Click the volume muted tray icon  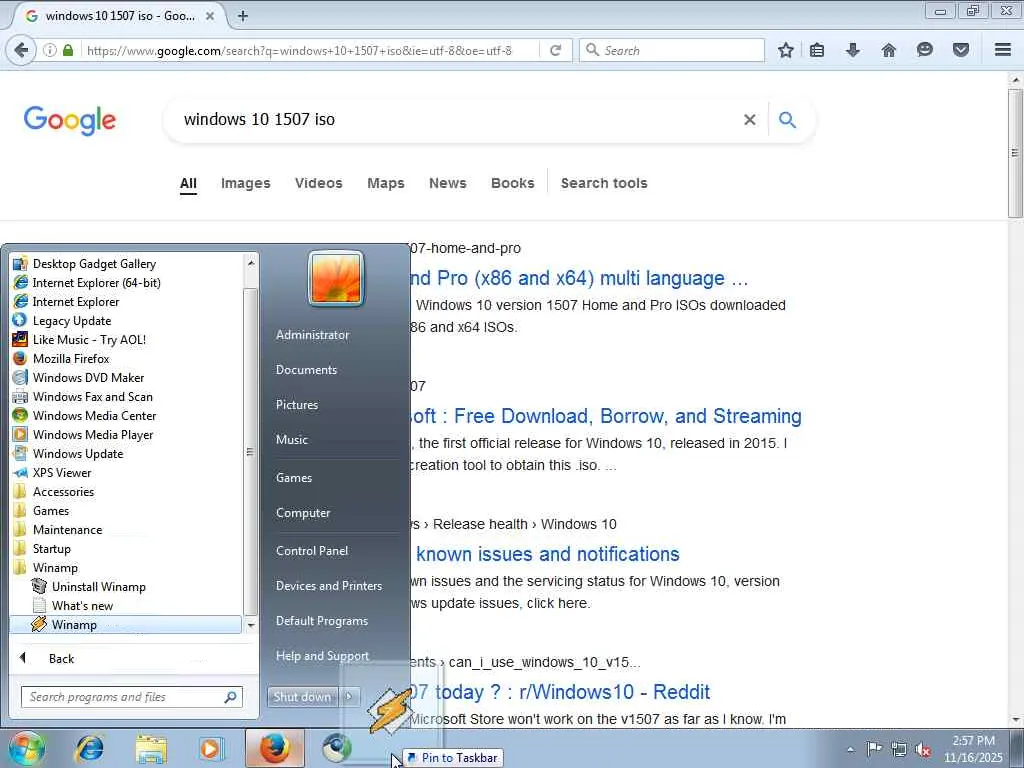coord(923,750)
